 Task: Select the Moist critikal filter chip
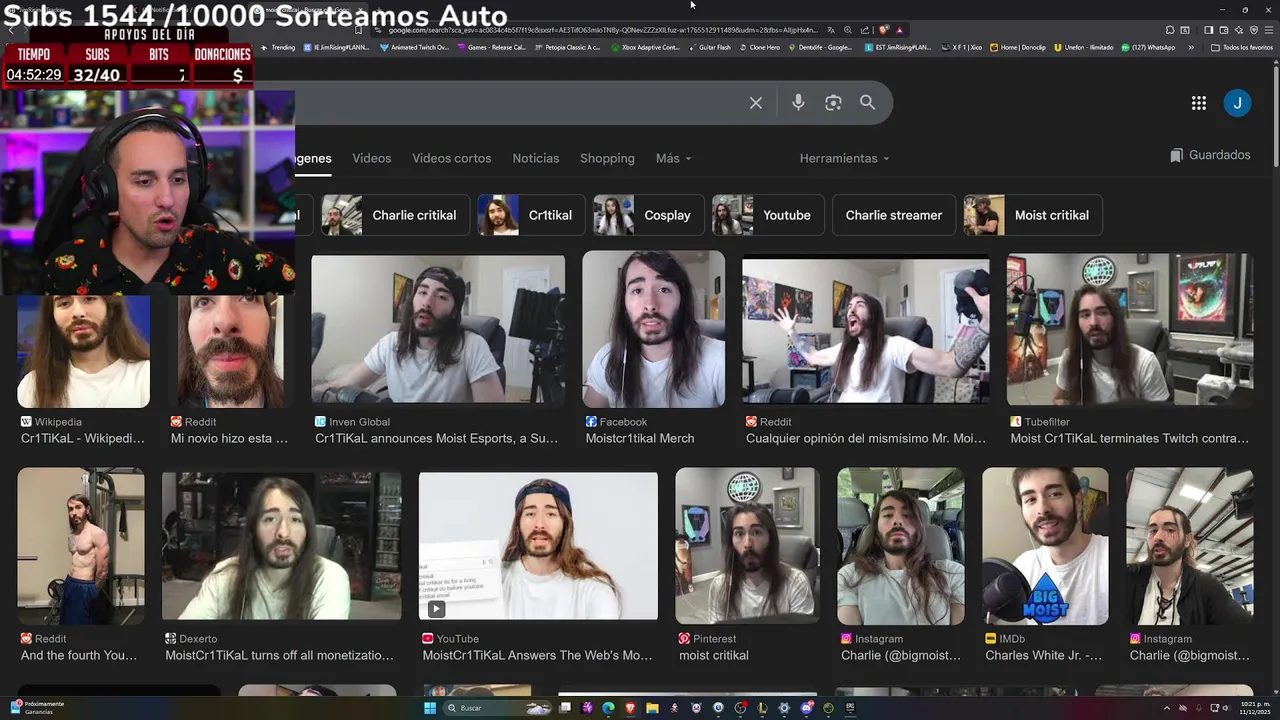coord(1033,215)
